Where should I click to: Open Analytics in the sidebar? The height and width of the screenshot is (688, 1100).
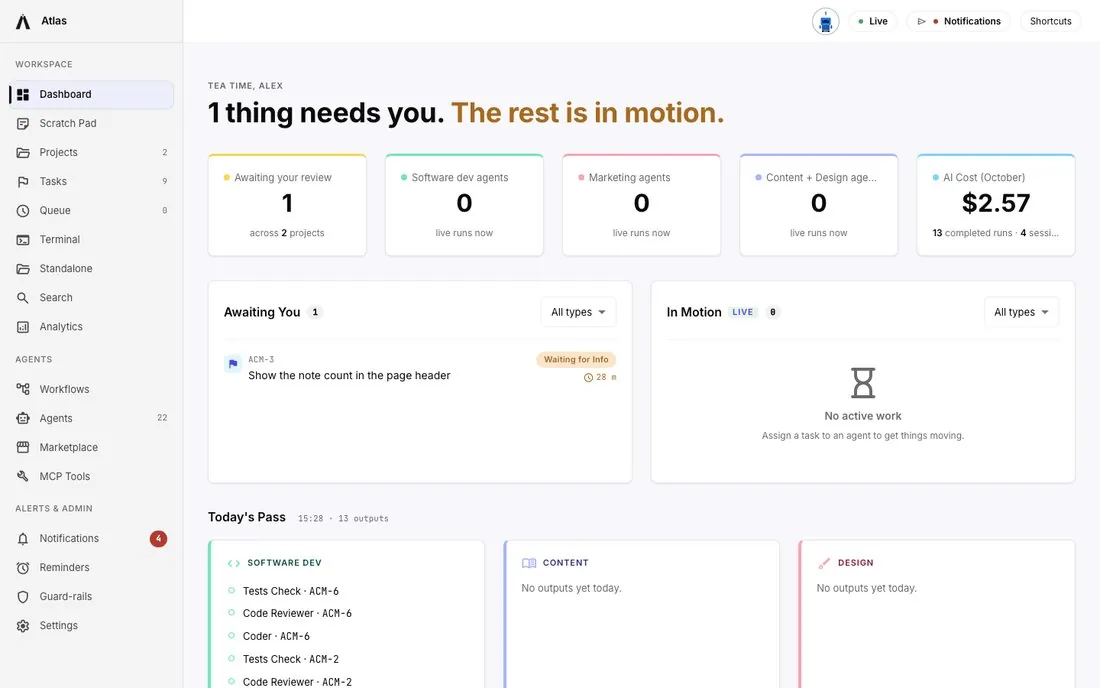click(92, 327)
